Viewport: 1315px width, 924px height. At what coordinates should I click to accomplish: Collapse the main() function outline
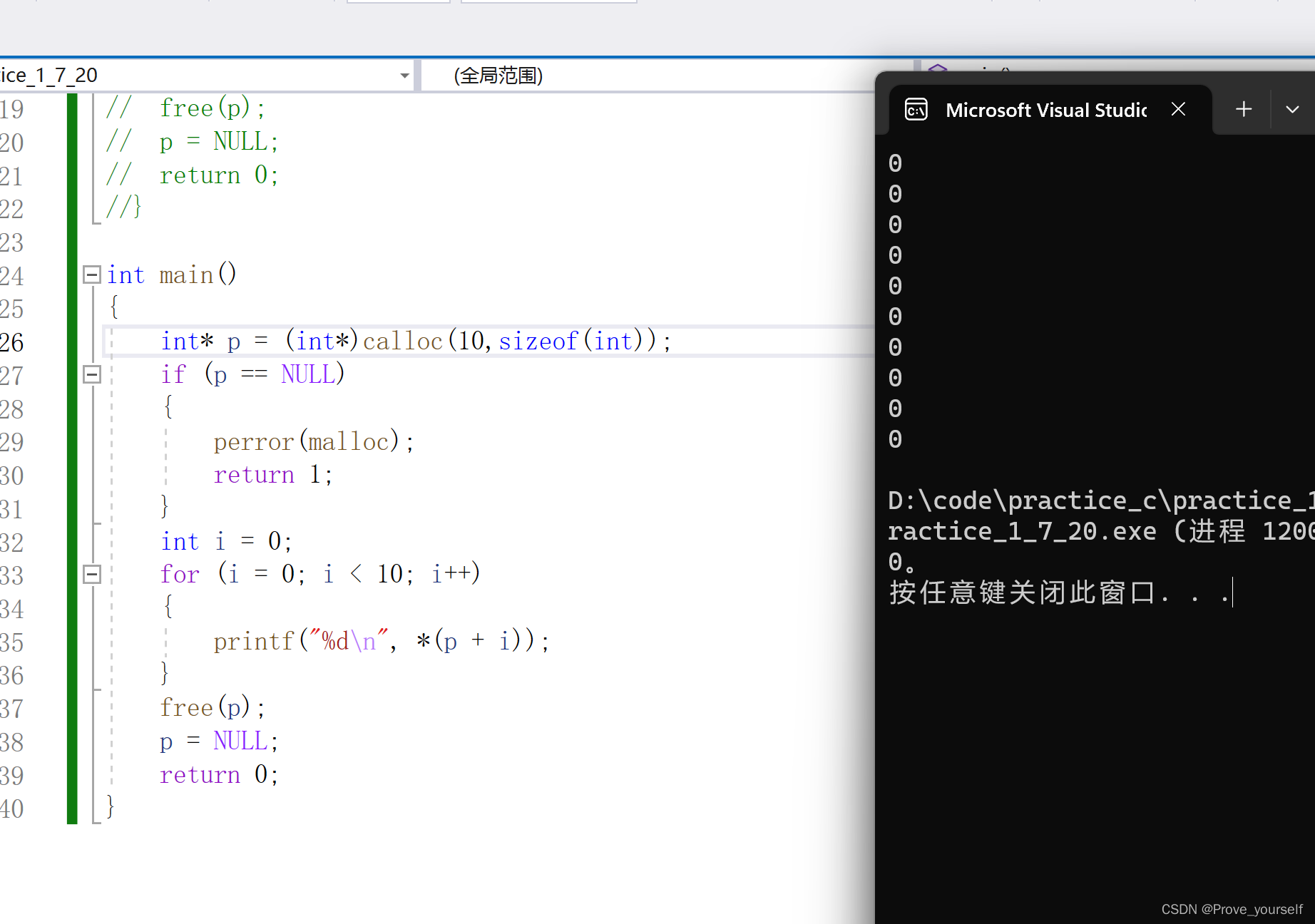click(x=92, y=274)
